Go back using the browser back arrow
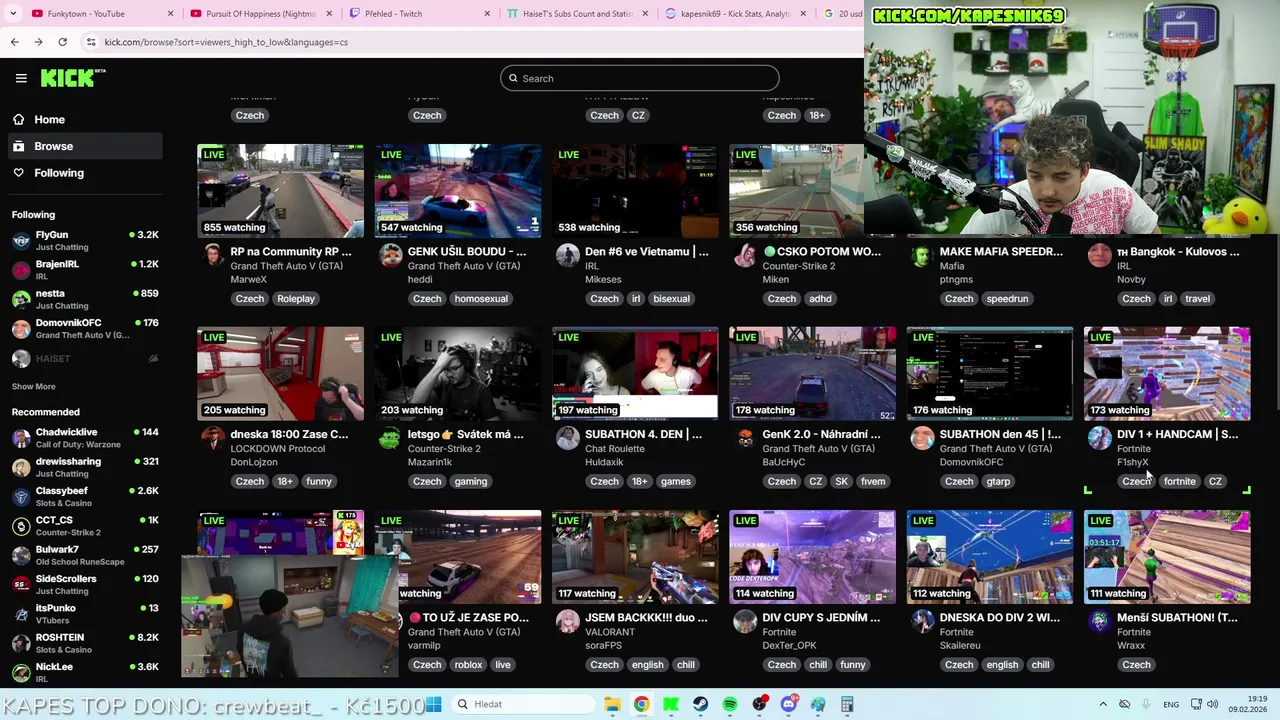The width and height of the screenshot is (1280, 720). 14,42
